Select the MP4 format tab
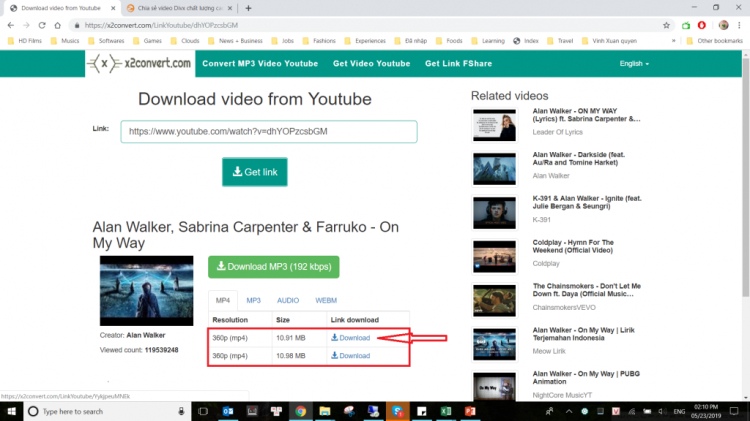The image size is (750, 421). pyautogui.click(x=223, y=300)
